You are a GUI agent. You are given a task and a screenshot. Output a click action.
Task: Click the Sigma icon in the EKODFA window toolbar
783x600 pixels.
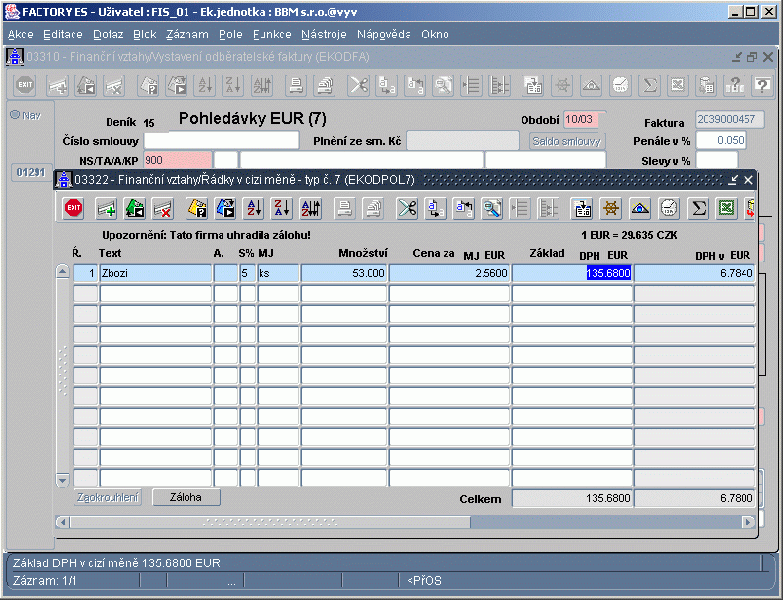coord(650,85)
